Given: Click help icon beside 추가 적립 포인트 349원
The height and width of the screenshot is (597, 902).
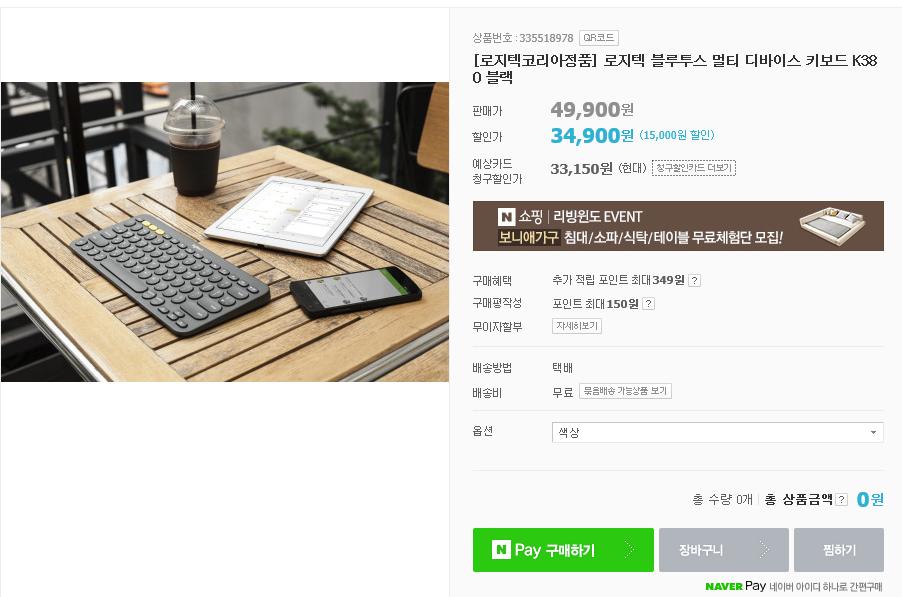Looking at the screenshot, I should pyautogui.click(x=694, y=281).
